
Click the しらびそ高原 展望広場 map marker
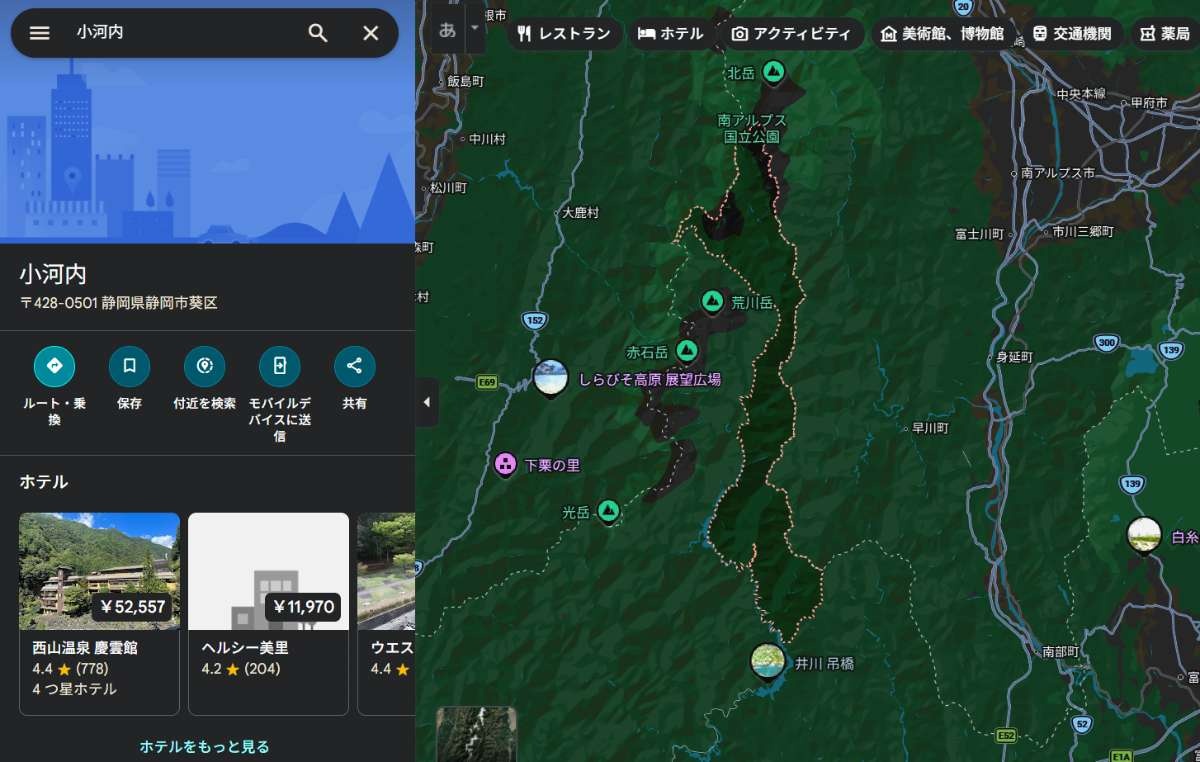click(551, 377)
